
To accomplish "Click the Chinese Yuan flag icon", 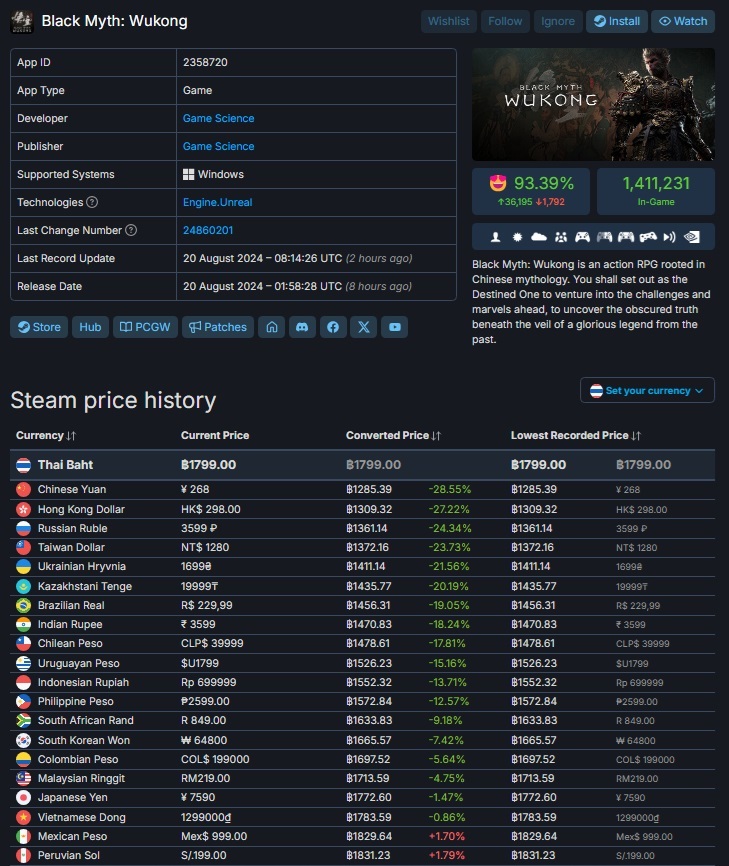I will tap(23, 489).
